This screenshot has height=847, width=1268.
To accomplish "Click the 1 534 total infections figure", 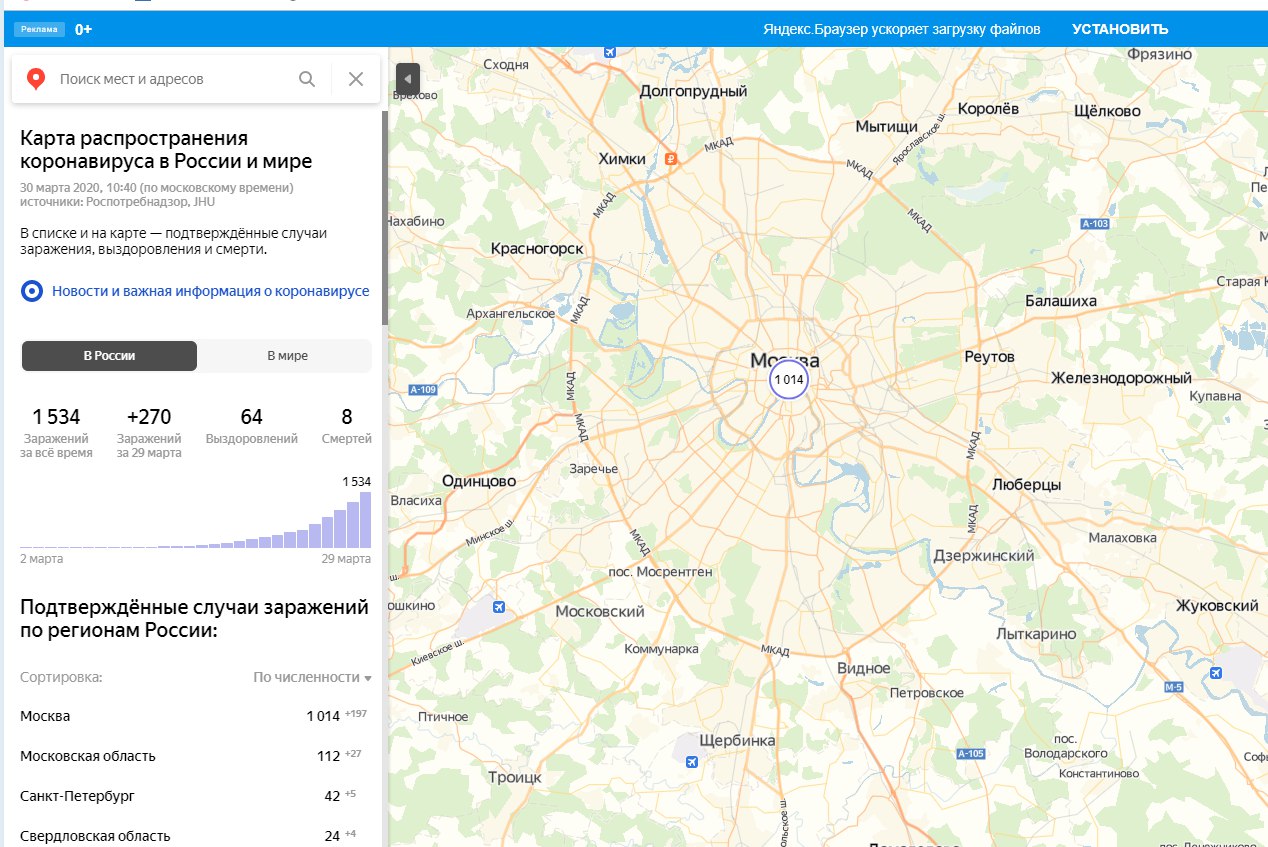I will (56, 417).
